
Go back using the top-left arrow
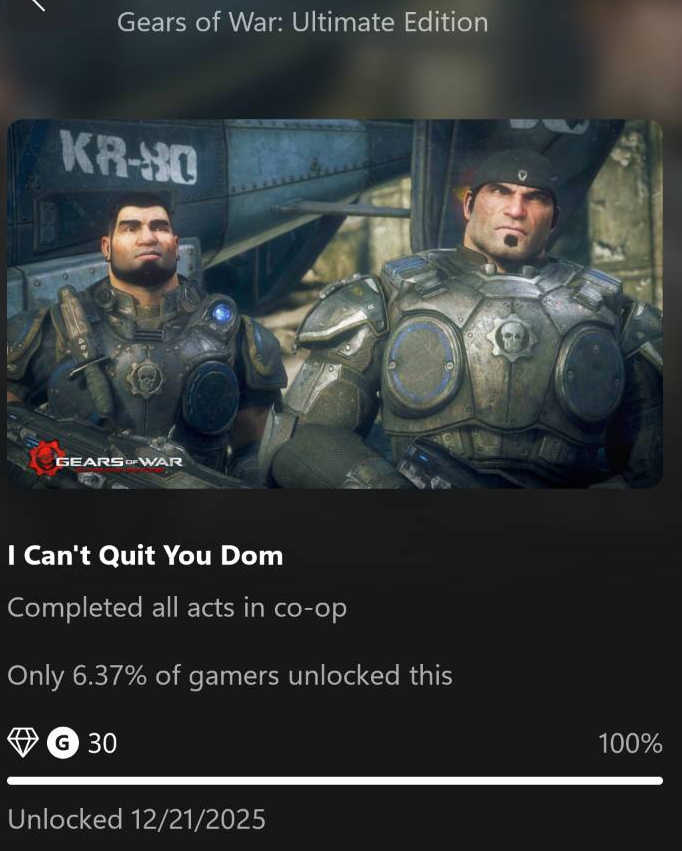[x=39, y=4]
